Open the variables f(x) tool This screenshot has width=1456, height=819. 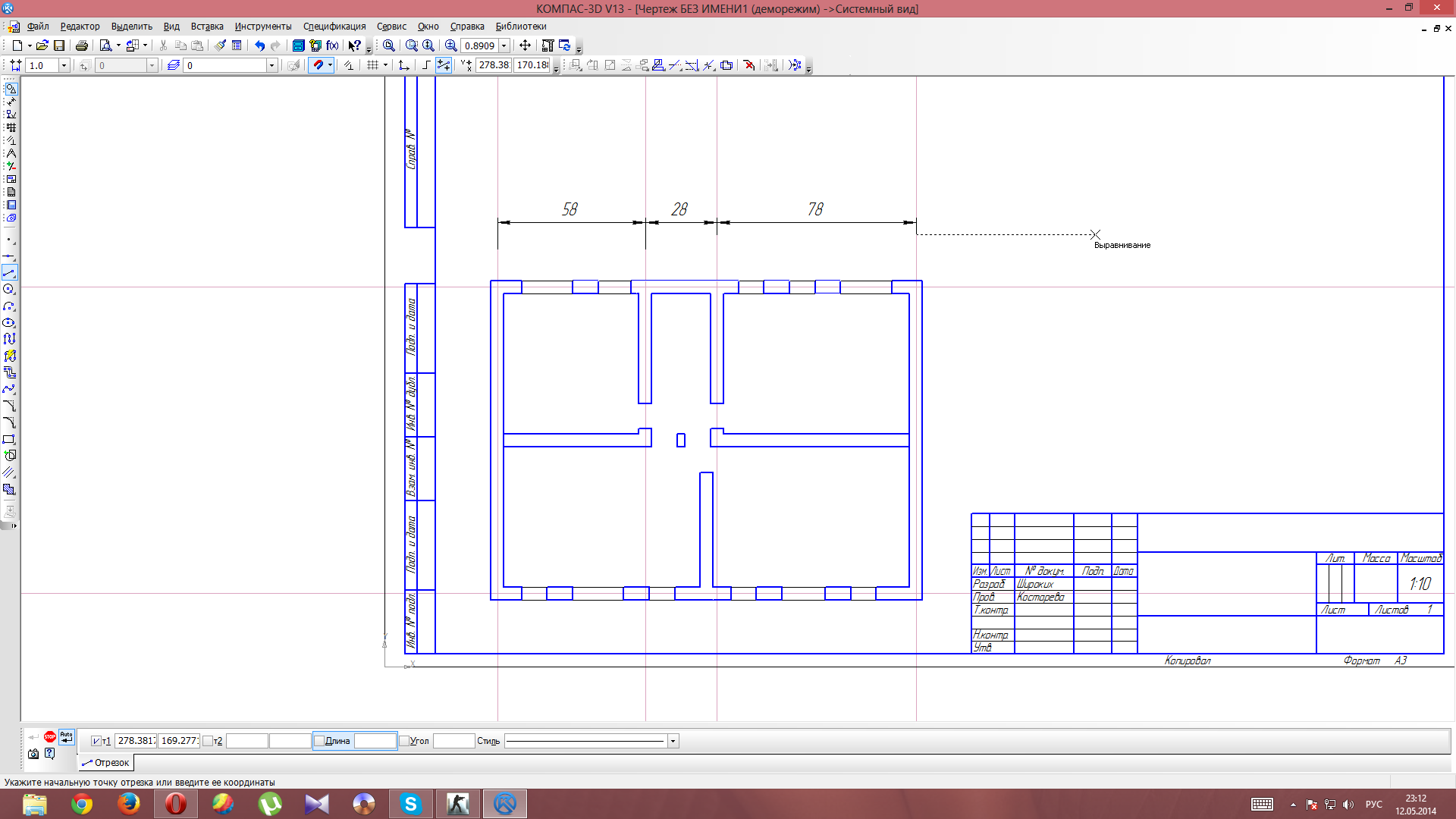[332, 45]
